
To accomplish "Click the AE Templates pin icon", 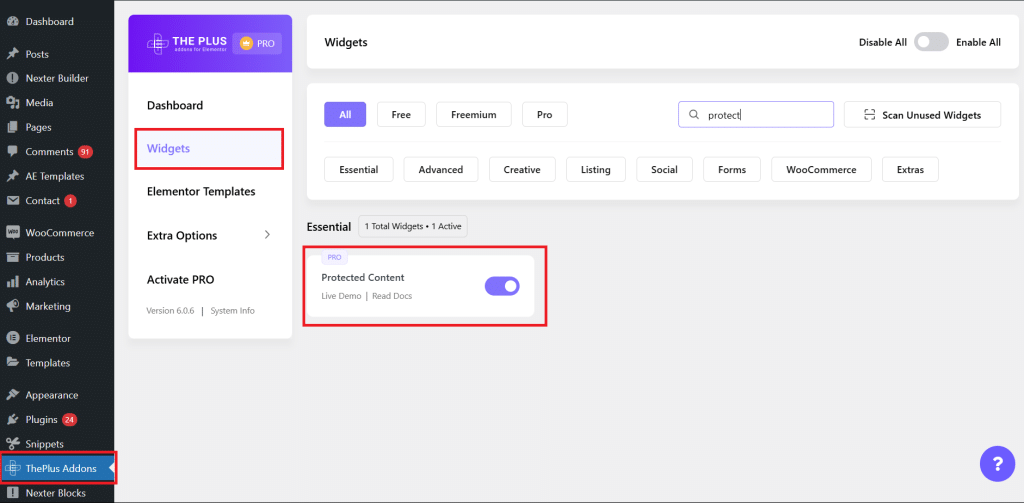I will point(12,176).
